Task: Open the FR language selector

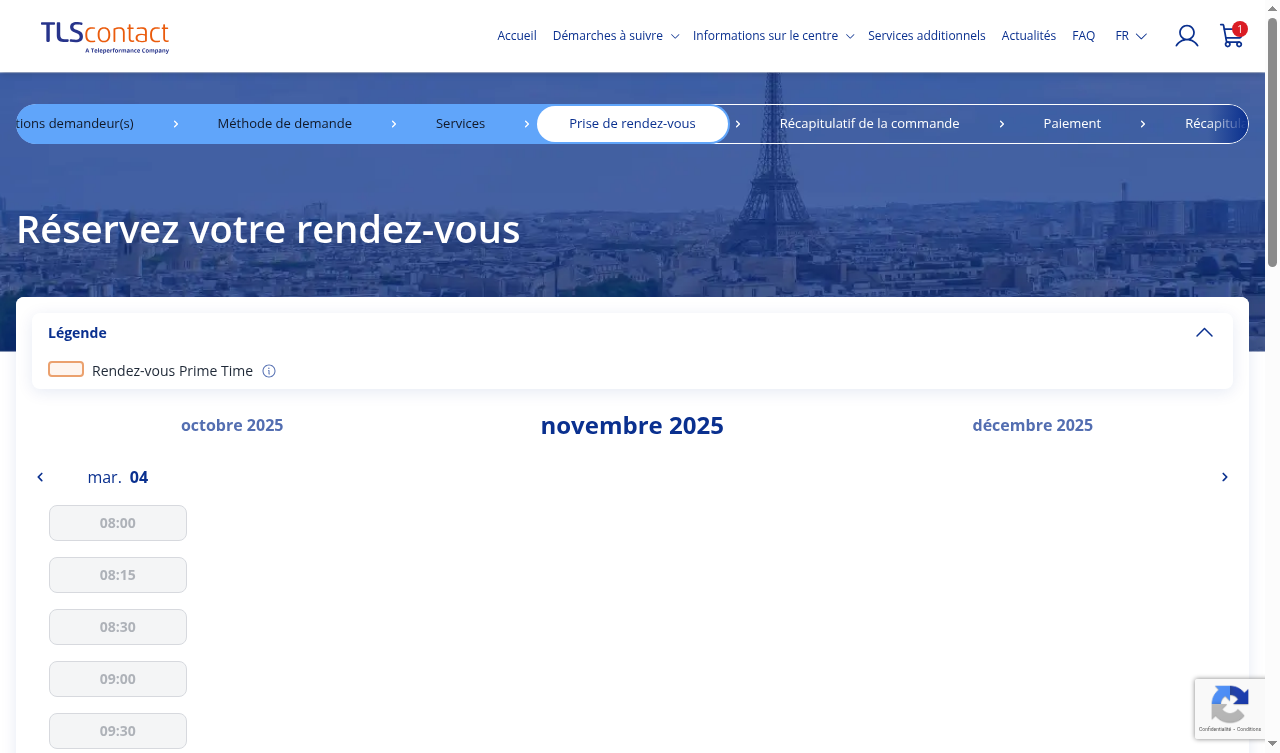Action: [1130, 35]
